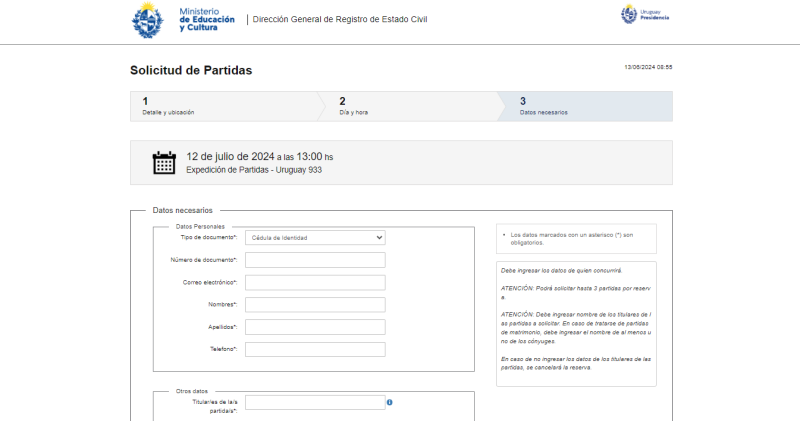Click the Correo electrónico input field
Screen dimensions: 800x421
pyautogui.click(x=315, y=282)
